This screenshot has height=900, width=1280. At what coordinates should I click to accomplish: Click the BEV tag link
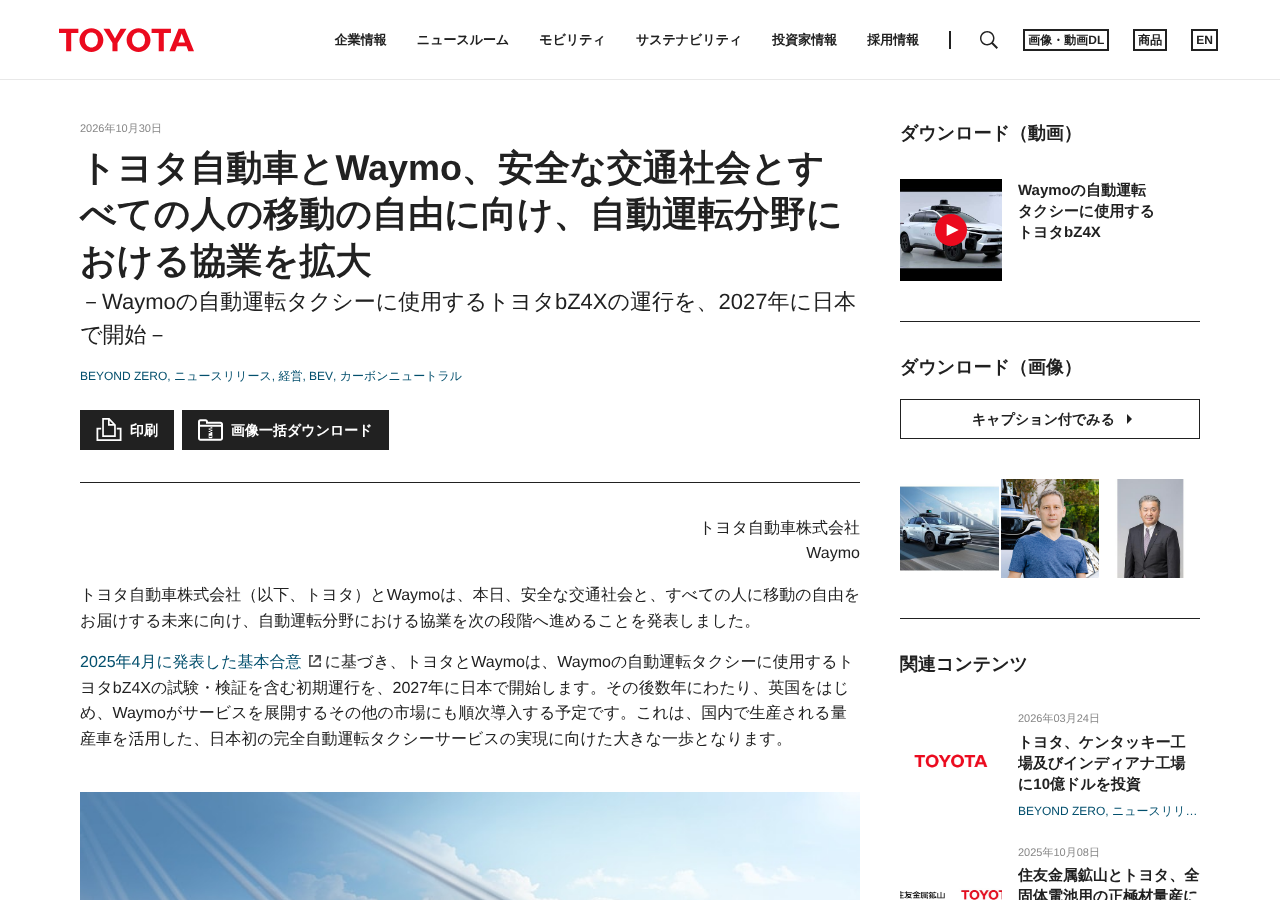(321, 376)
